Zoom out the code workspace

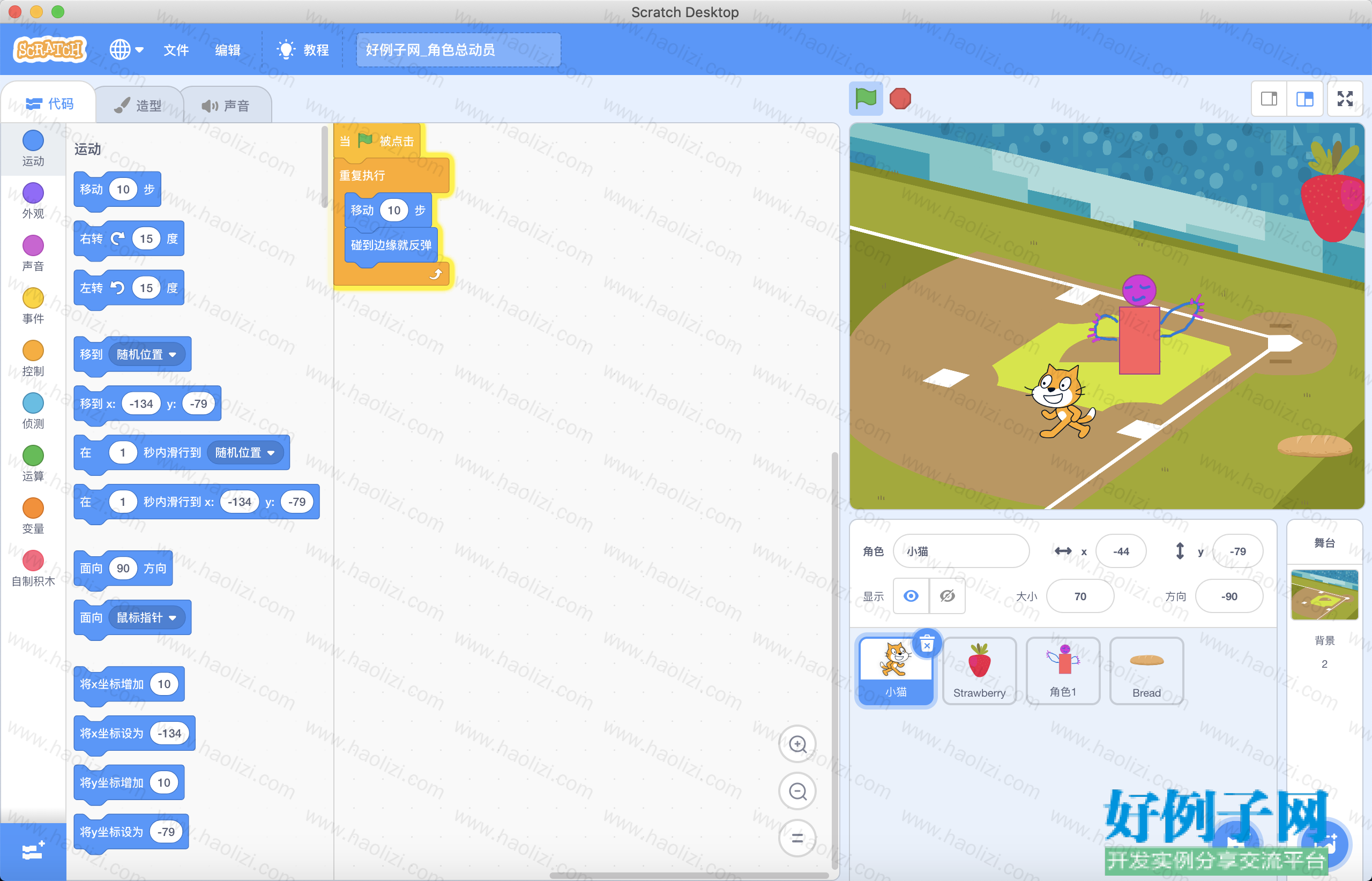pos(797,791)
